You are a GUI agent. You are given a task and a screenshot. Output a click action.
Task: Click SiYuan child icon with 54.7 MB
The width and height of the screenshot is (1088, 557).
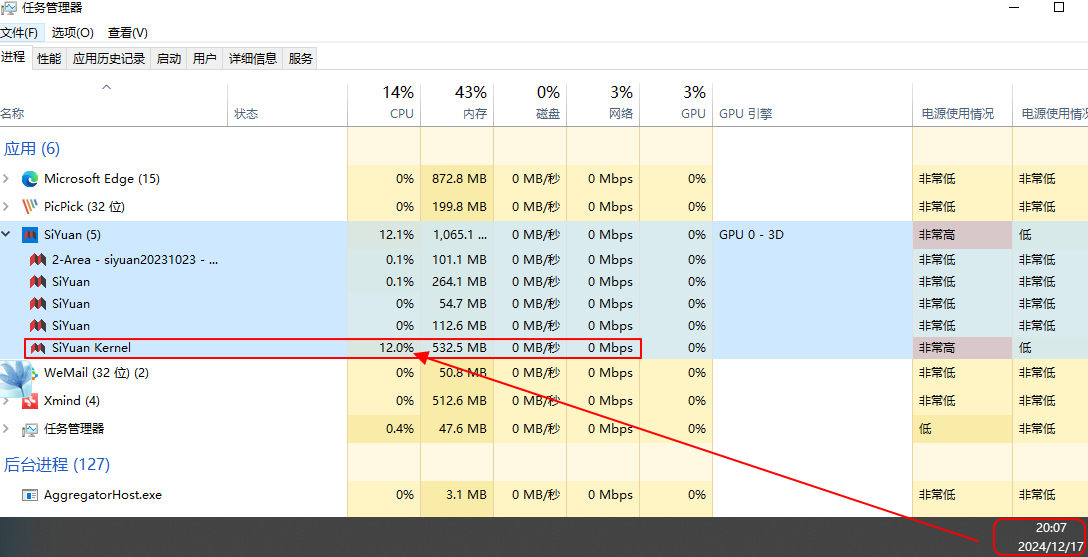(38, 303)
